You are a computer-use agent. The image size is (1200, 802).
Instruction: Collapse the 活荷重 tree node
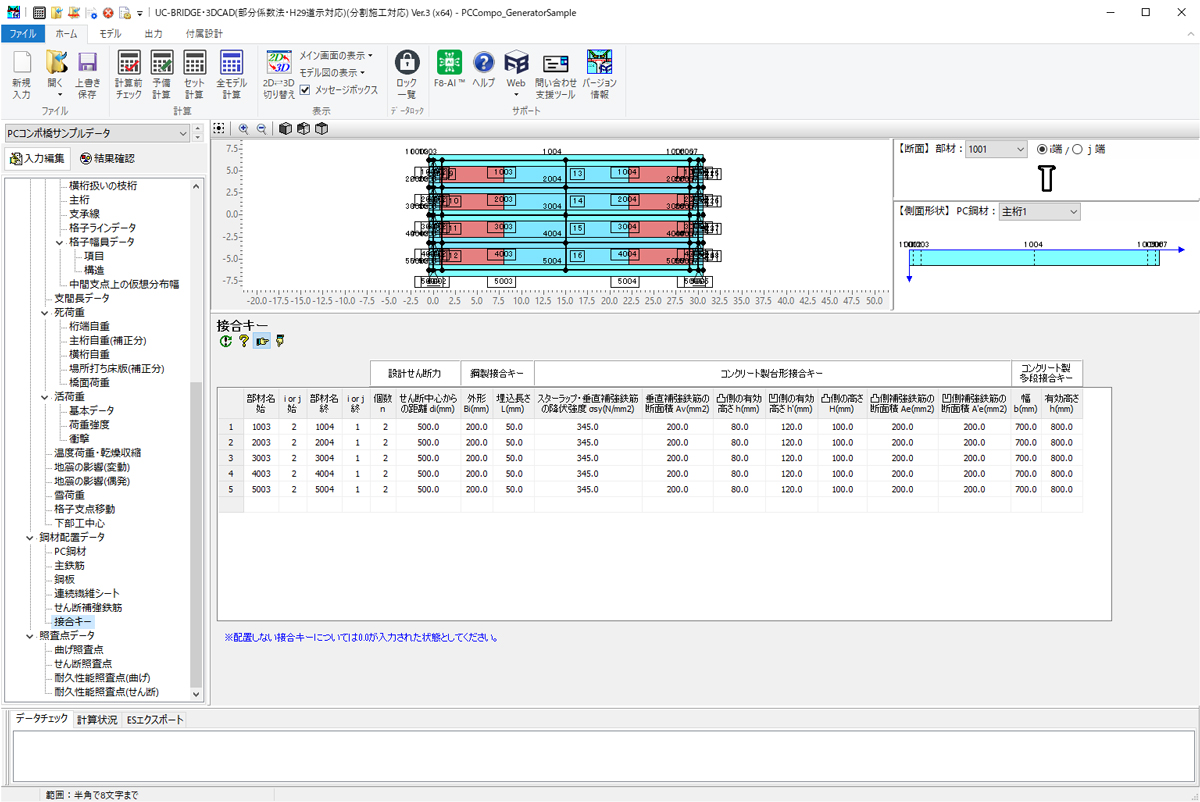pyautogui.click(x=45, y=397)
